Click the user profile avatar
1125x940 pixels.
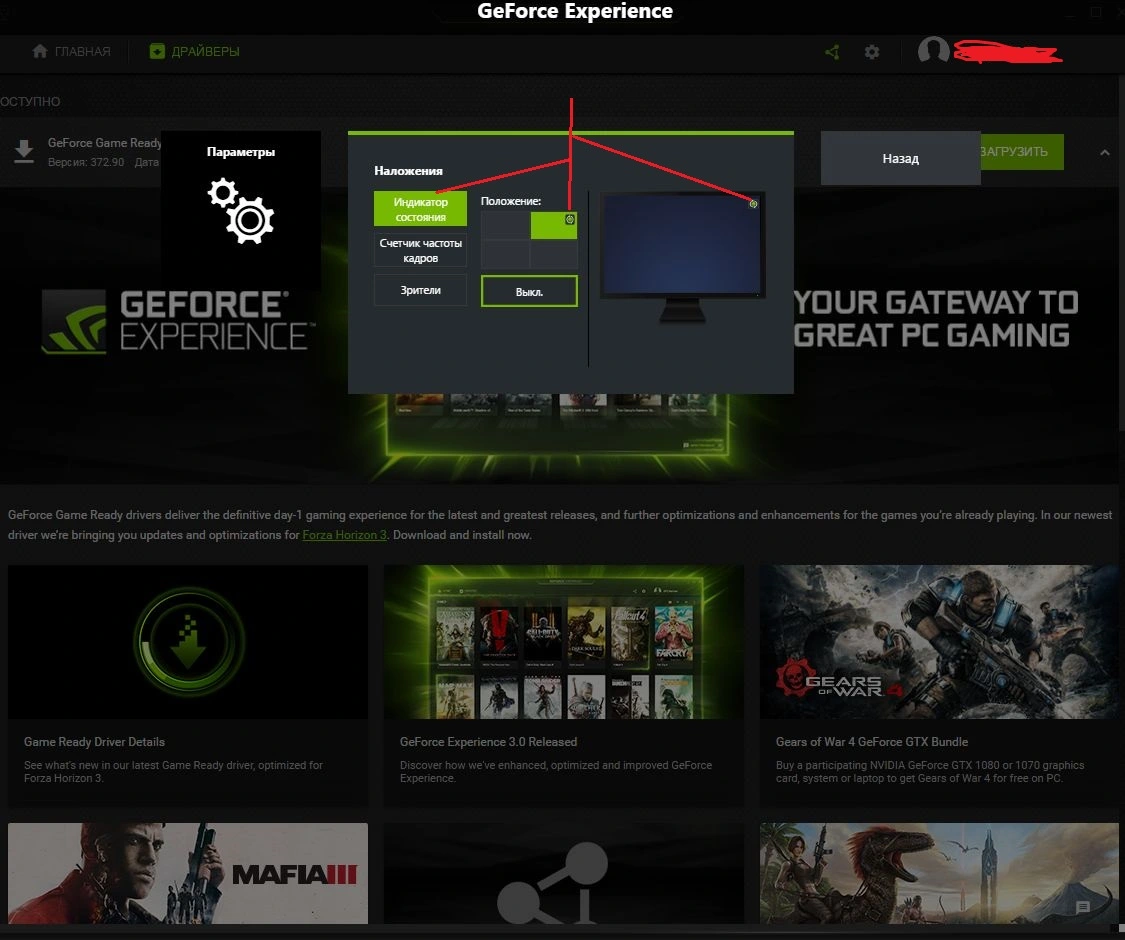[933, 50]
